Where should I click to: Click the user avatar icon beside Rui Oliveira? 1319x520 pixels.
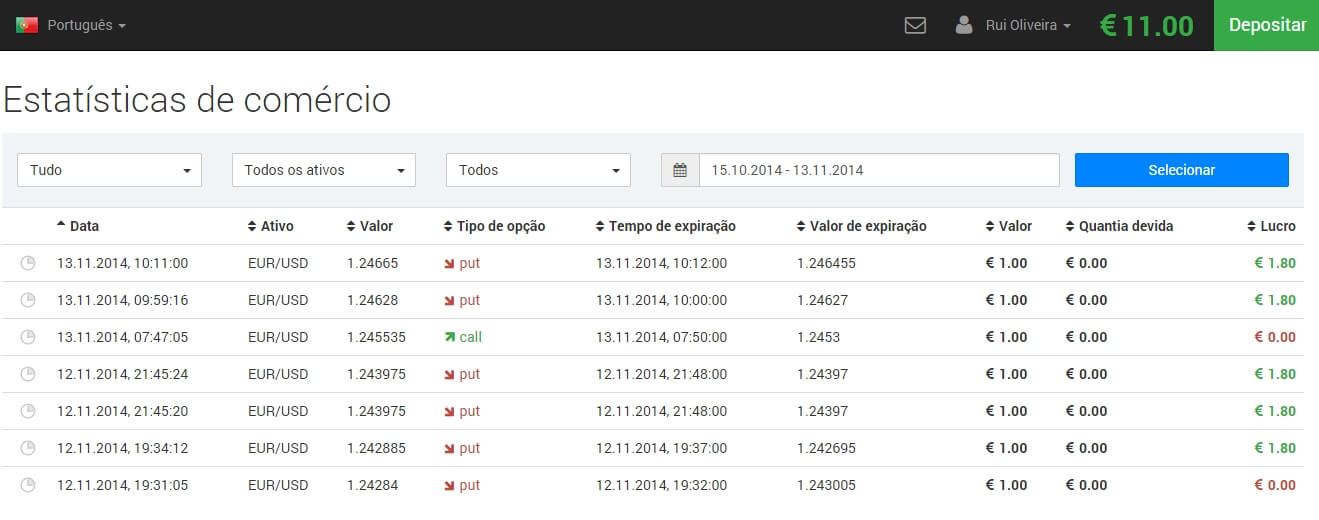(x=964, y=25)
